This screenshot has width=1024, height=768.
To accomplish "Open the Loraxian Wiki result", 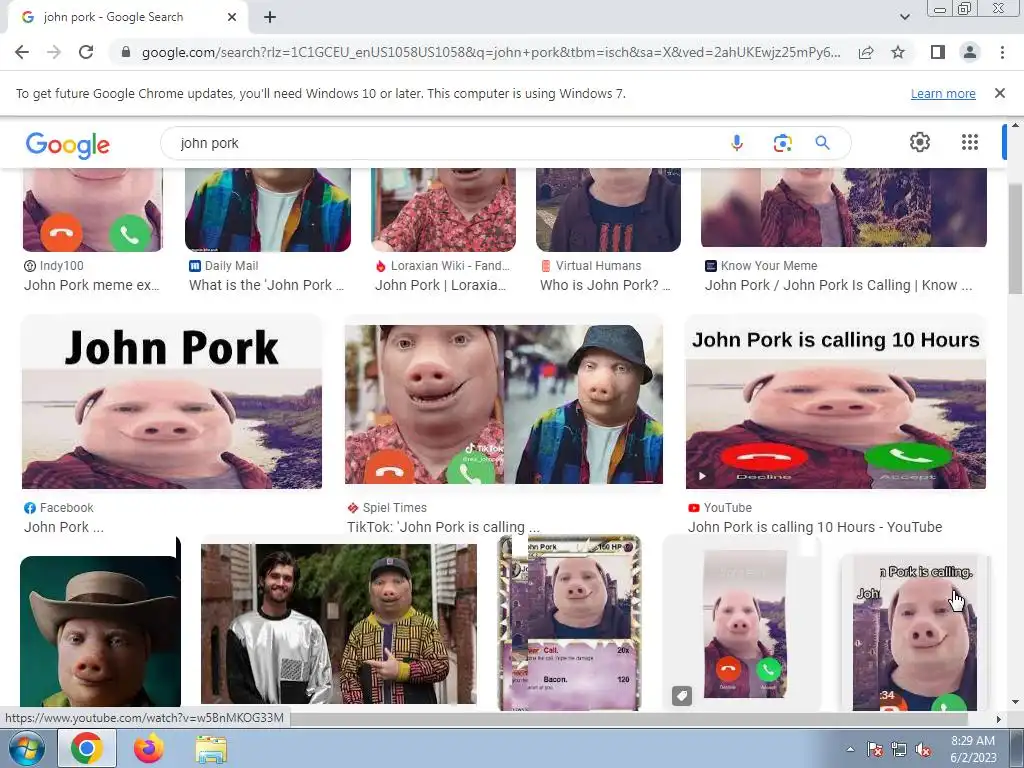I will [441, 285].
